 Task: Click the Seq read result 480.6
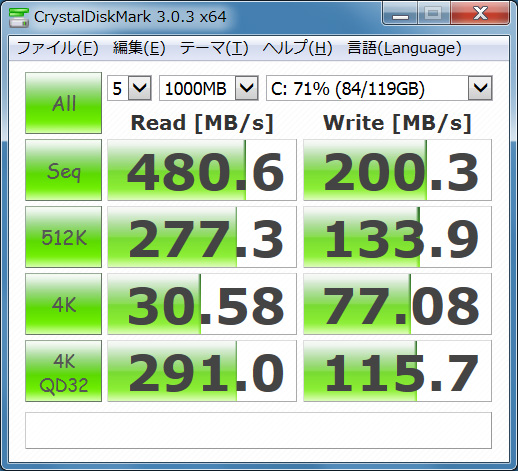pyautogui.click(x=202, y=170)
